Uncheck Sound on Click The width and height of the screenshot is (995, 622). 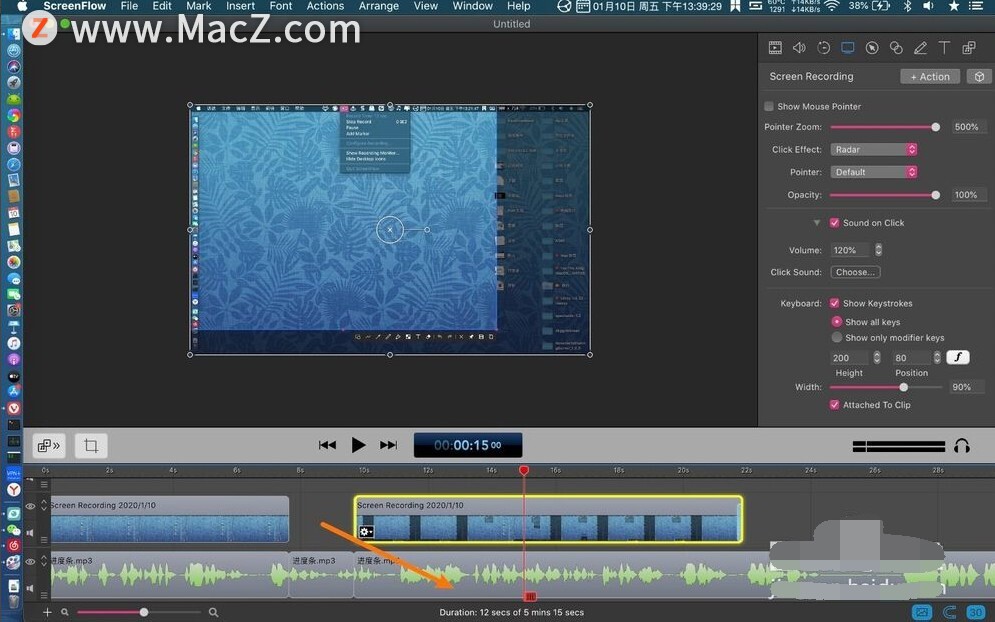pyautogui.click(x=834, y=223)
